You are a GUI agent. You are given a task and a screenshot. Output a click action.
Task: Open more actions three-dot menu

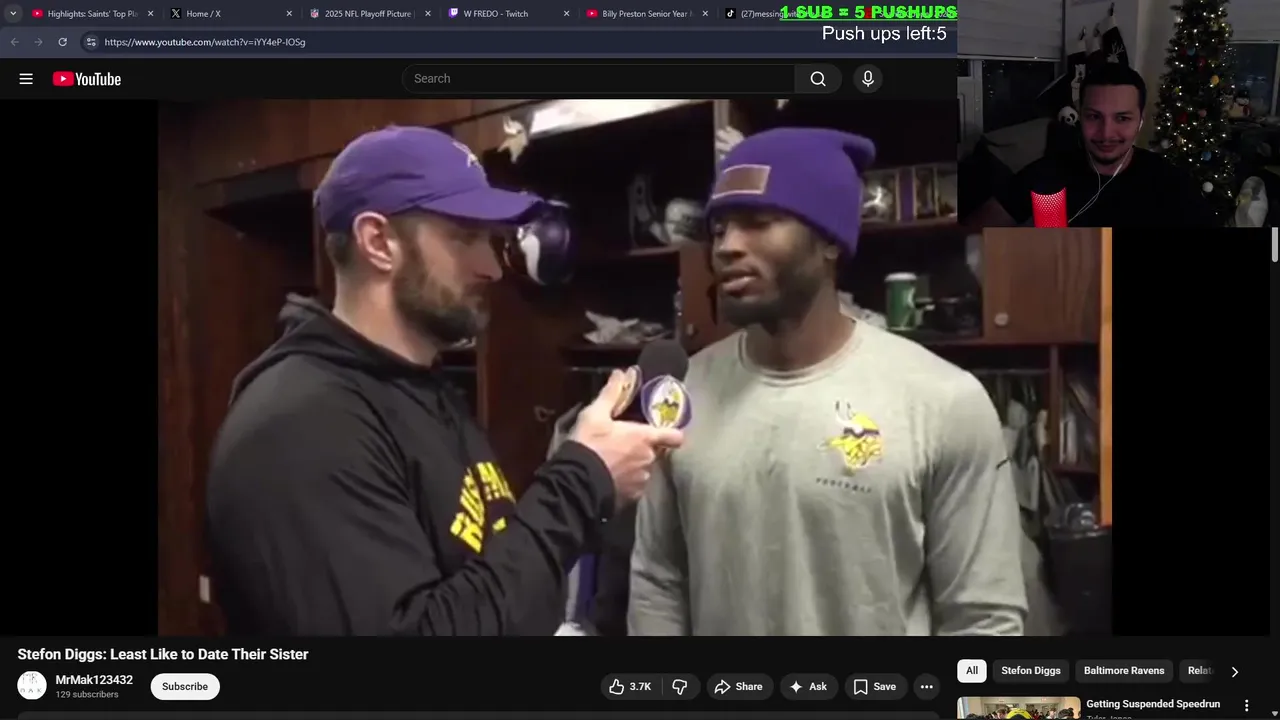(927, 687)
